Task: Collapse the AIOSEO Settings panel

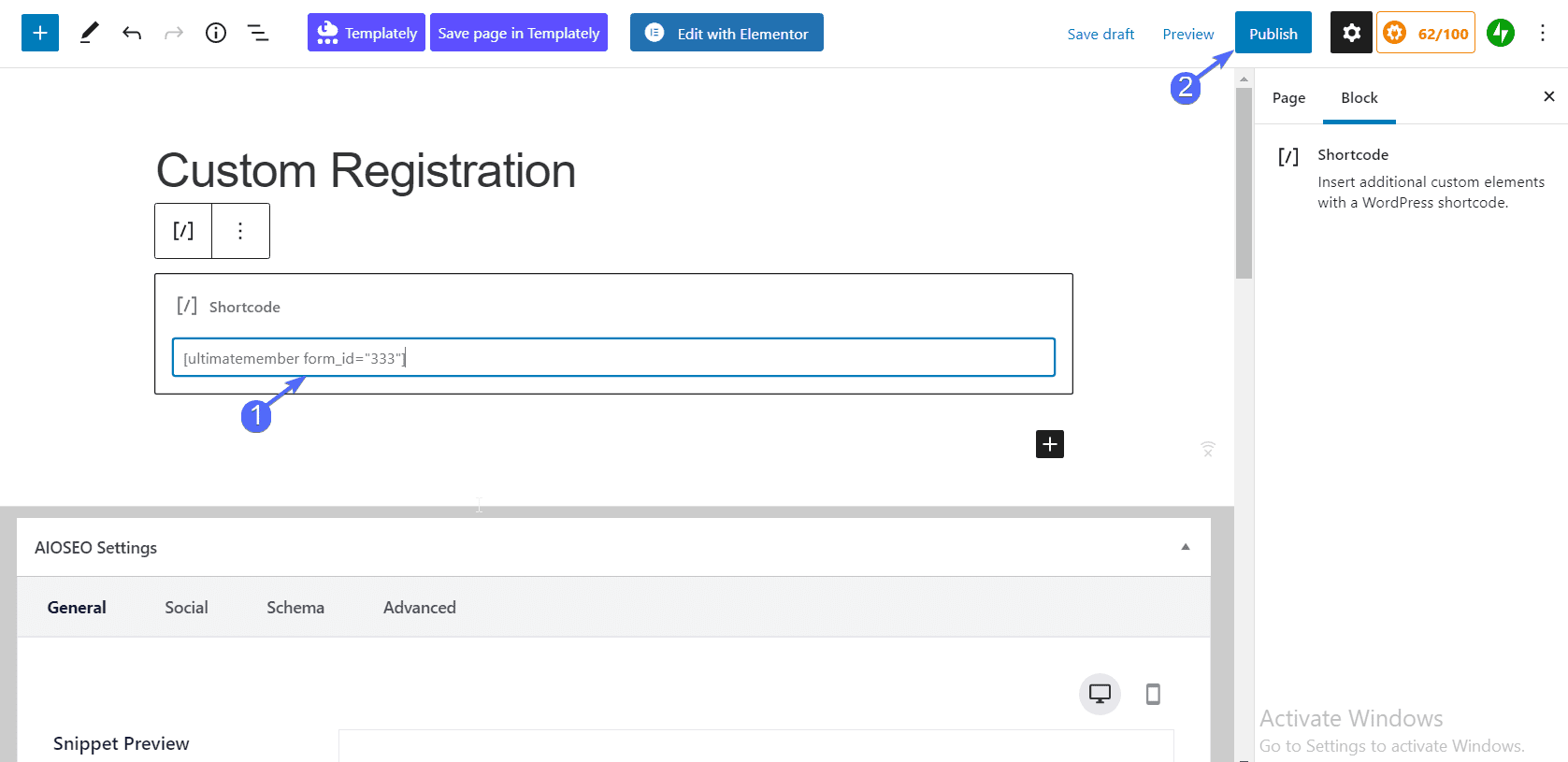Action: [x=1186, y=547]
